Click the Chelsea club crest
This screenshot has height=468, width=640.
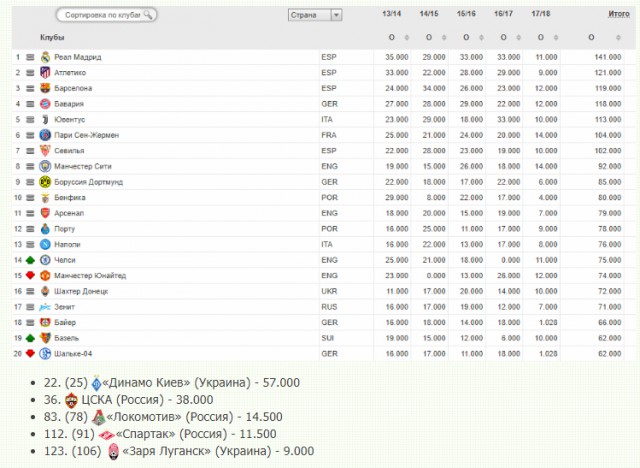tap(45, 260)
